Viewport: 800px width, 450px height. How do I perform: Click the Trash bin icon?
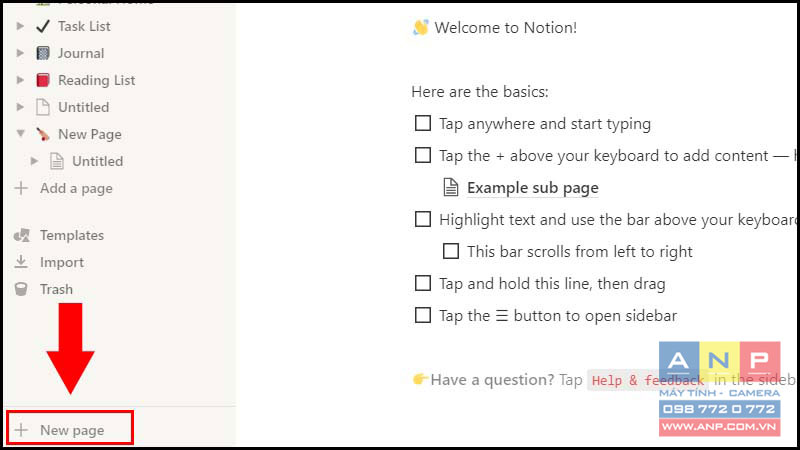coord(21,289)
